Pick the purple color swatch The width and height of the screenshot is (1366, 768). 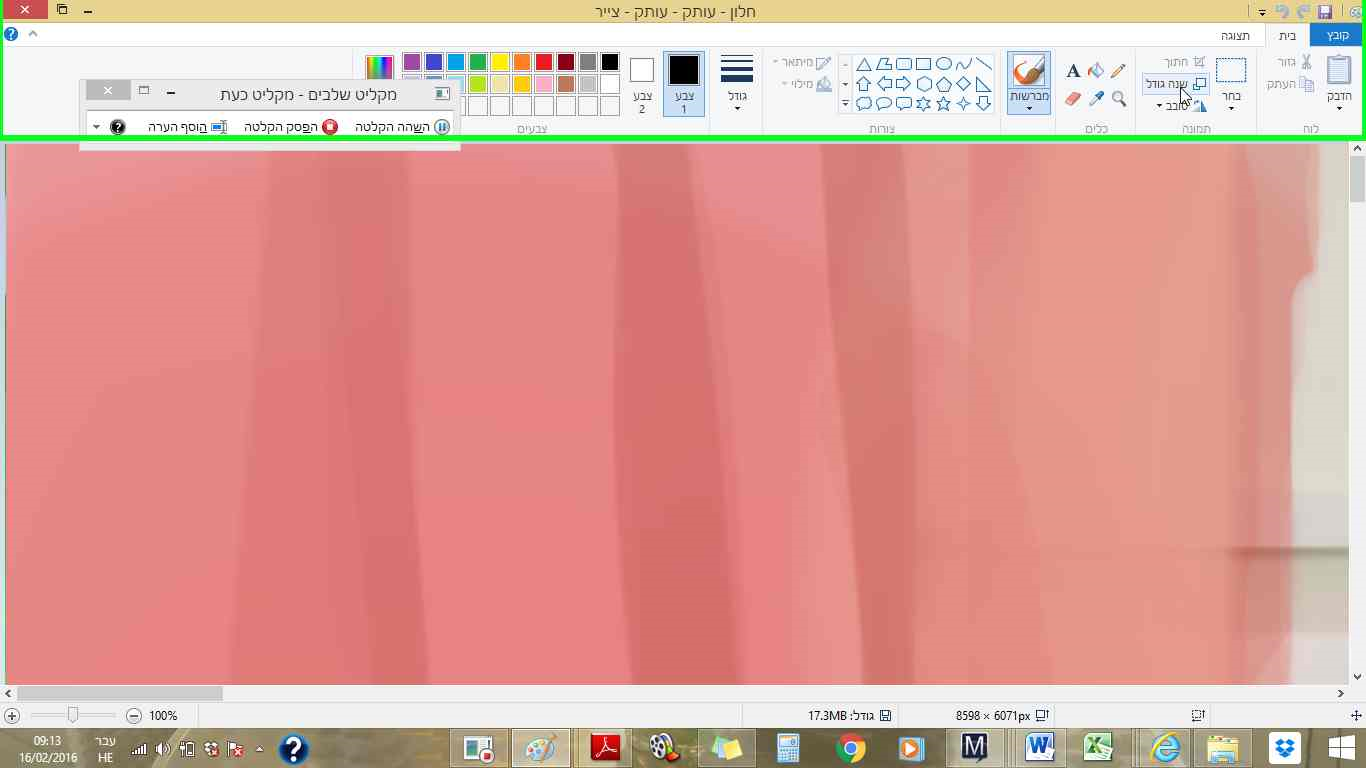412,62
